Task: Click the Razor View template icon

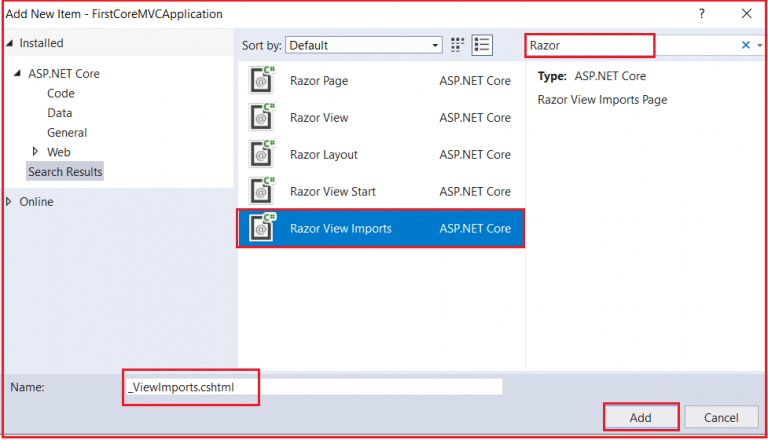Action: [x=262, y=118]
